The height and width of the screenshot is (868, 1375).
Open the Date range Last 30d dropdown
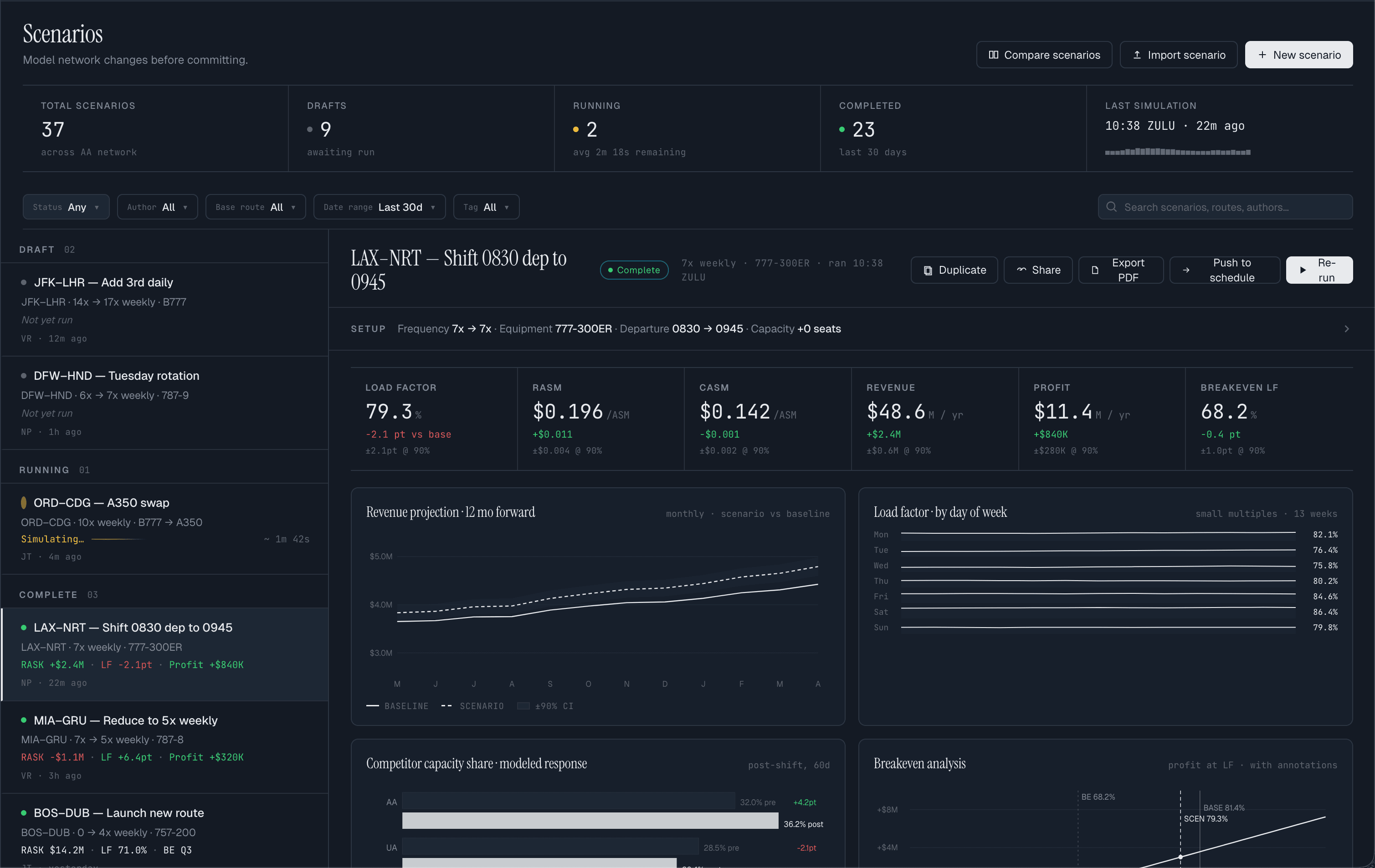pyautogui.click(x=380, y=207)
